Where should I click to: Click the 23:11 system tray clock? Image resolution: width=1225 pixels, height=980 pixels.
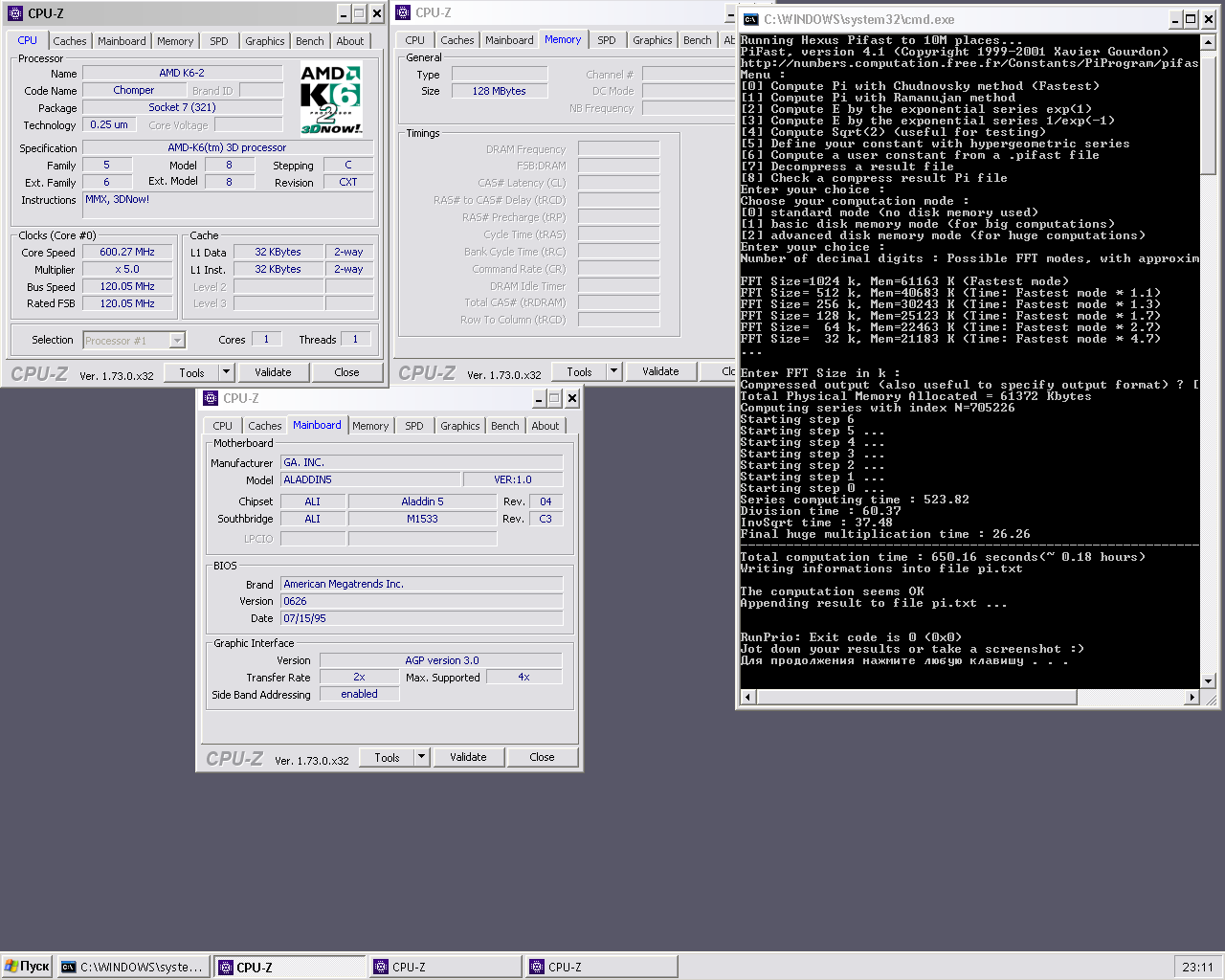(x=1197, y=968)
